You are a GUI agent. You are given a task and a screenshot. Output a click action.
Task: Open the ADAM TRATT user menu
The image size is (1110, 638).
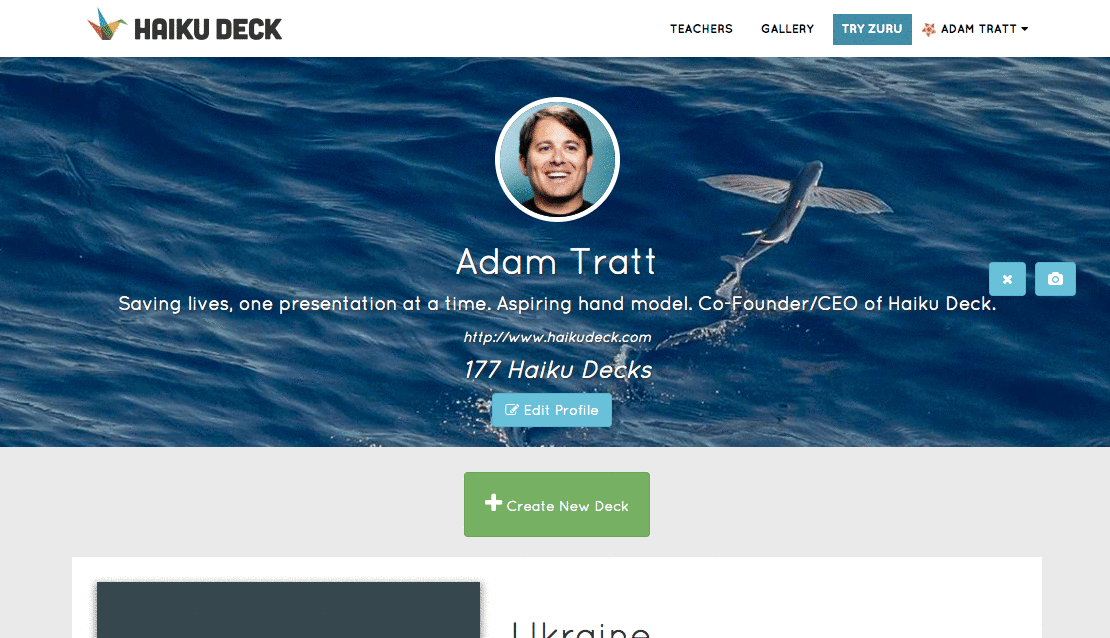click(975, 29)
